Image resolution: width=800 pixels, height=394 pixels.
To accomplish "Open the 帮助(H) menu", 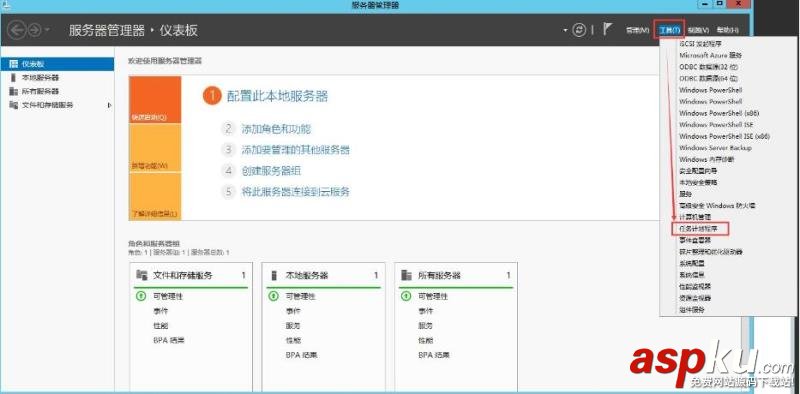I will [x=727, y=30].
